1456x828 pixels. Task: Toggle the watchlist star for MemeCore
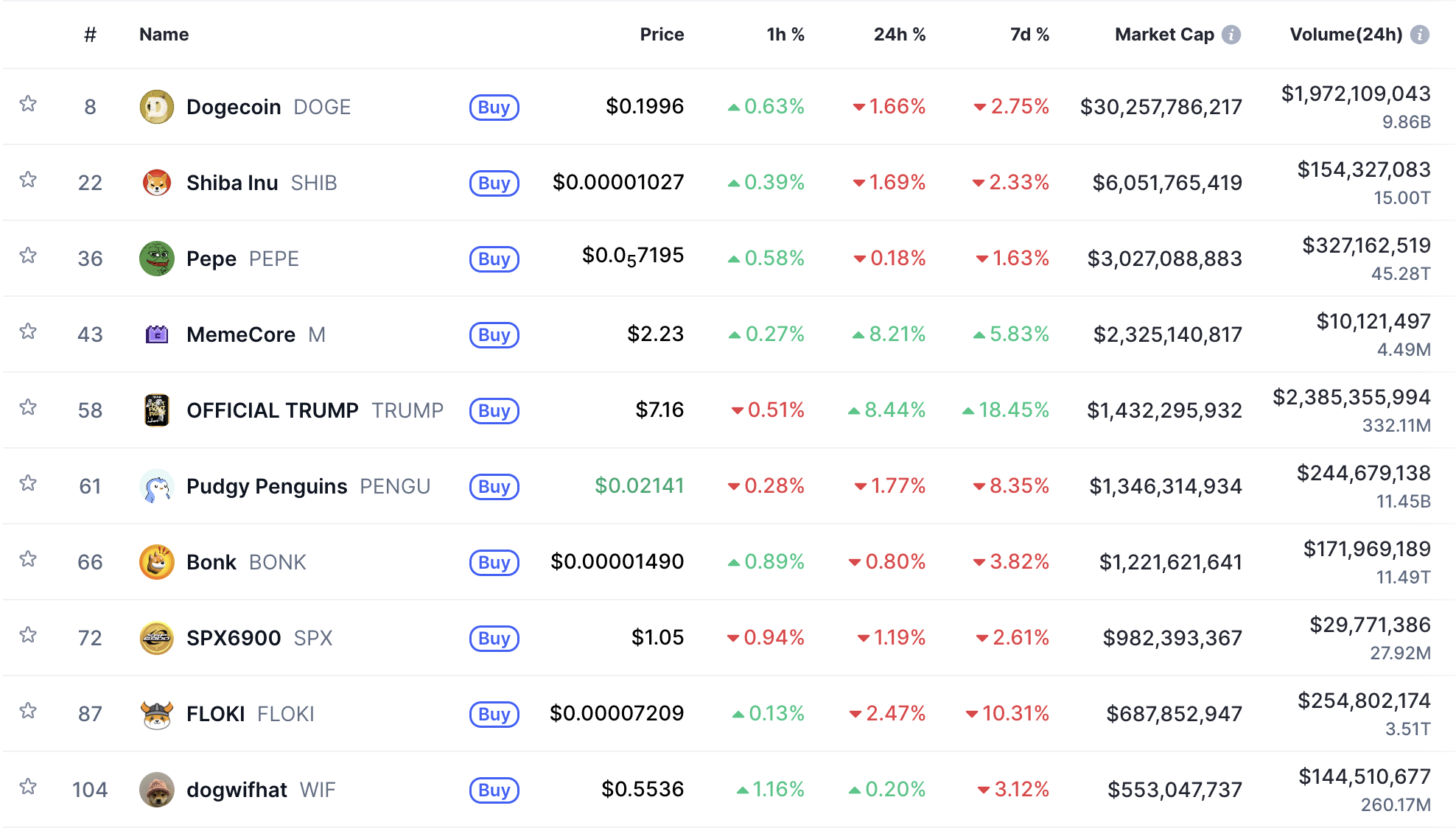28,331
